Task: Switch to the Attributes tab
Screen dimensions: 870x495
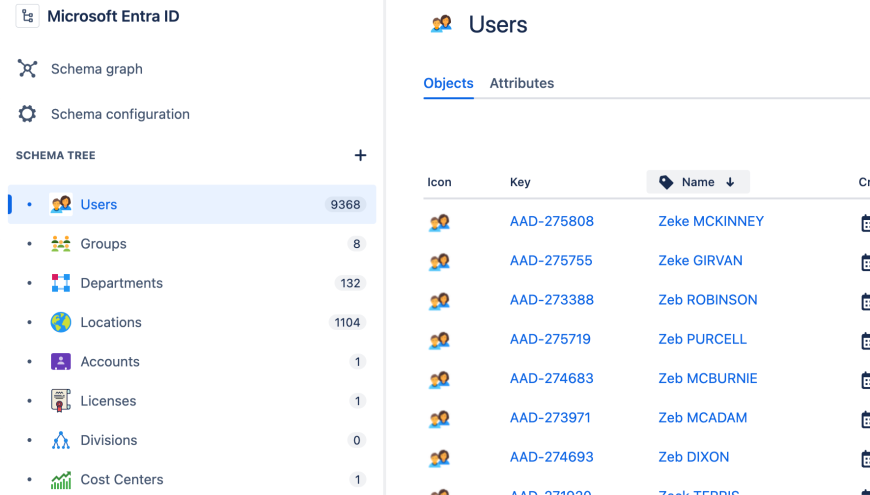Action: point(521,83)
